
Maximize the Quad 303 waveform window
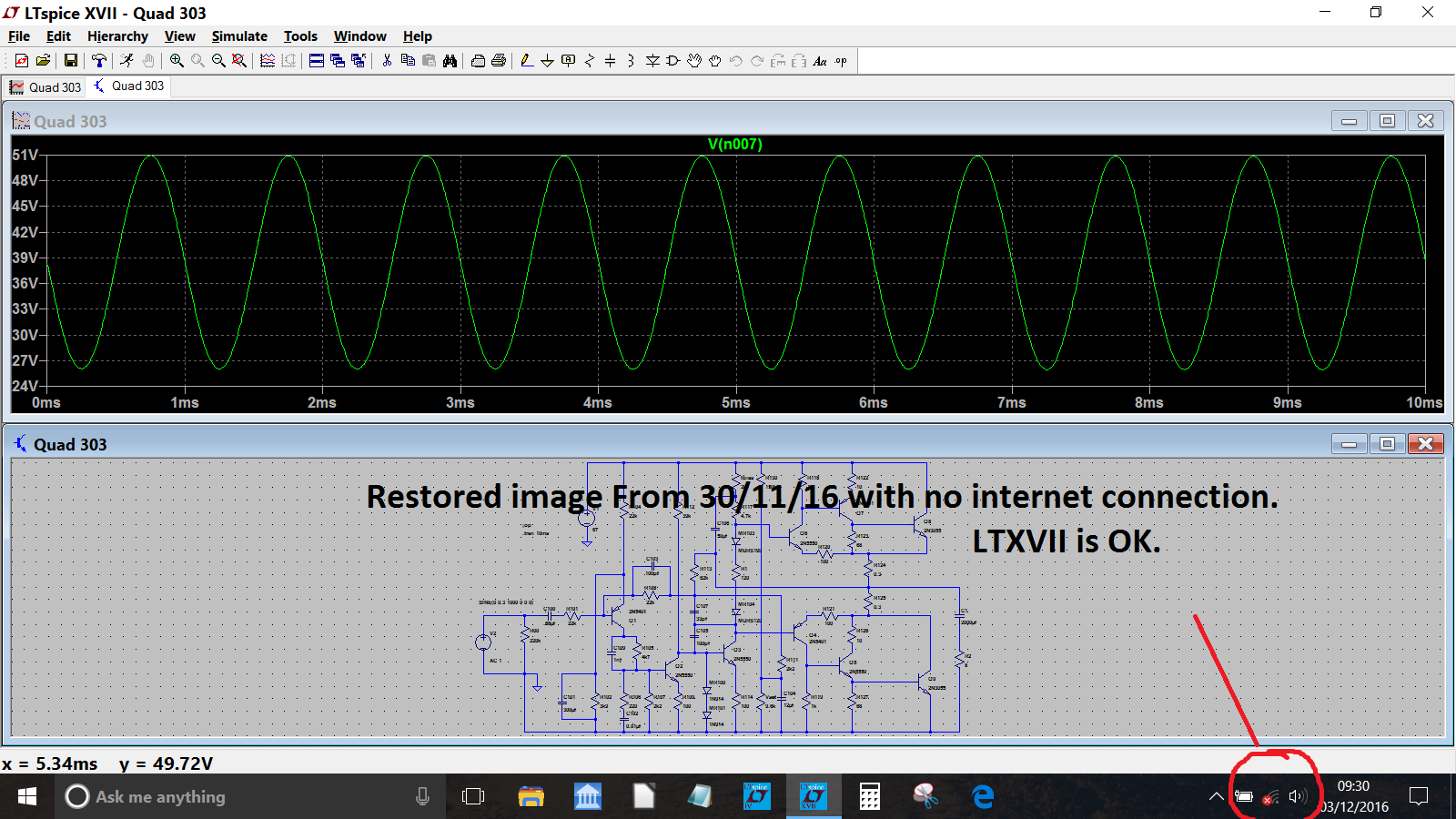point(1387,121)
